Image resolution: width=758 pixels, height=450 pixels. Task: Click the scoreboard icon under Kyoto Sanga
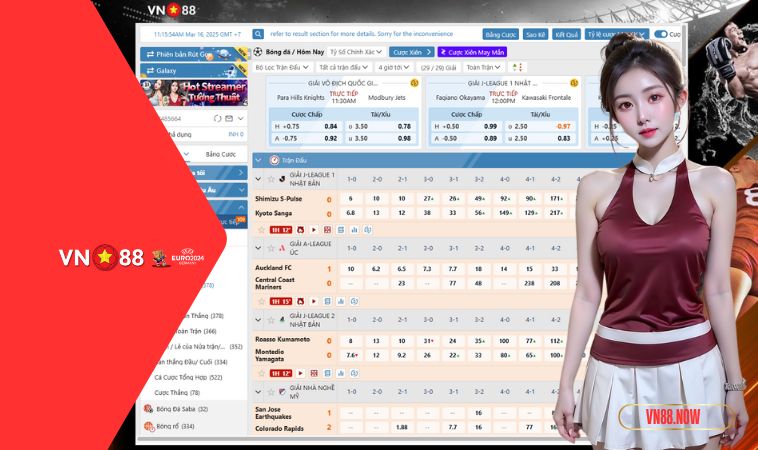[x=341, y=230]
